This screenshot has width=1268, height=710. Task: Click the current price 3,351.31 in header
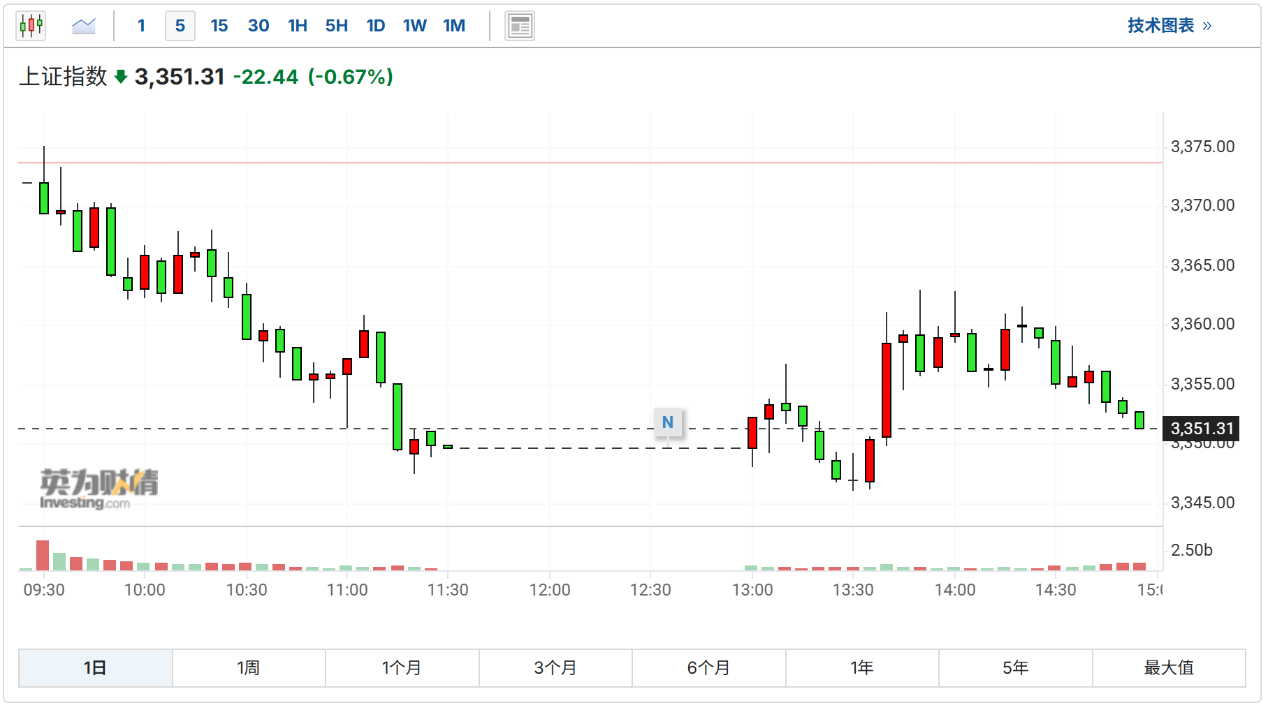tap(179, 77)
